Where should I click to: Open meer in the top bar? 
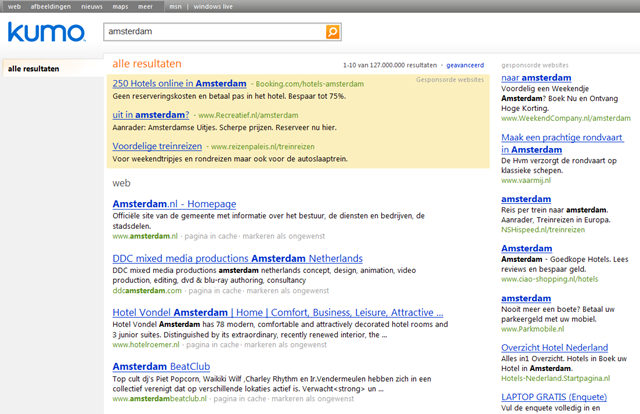click(x=145, y=7)
